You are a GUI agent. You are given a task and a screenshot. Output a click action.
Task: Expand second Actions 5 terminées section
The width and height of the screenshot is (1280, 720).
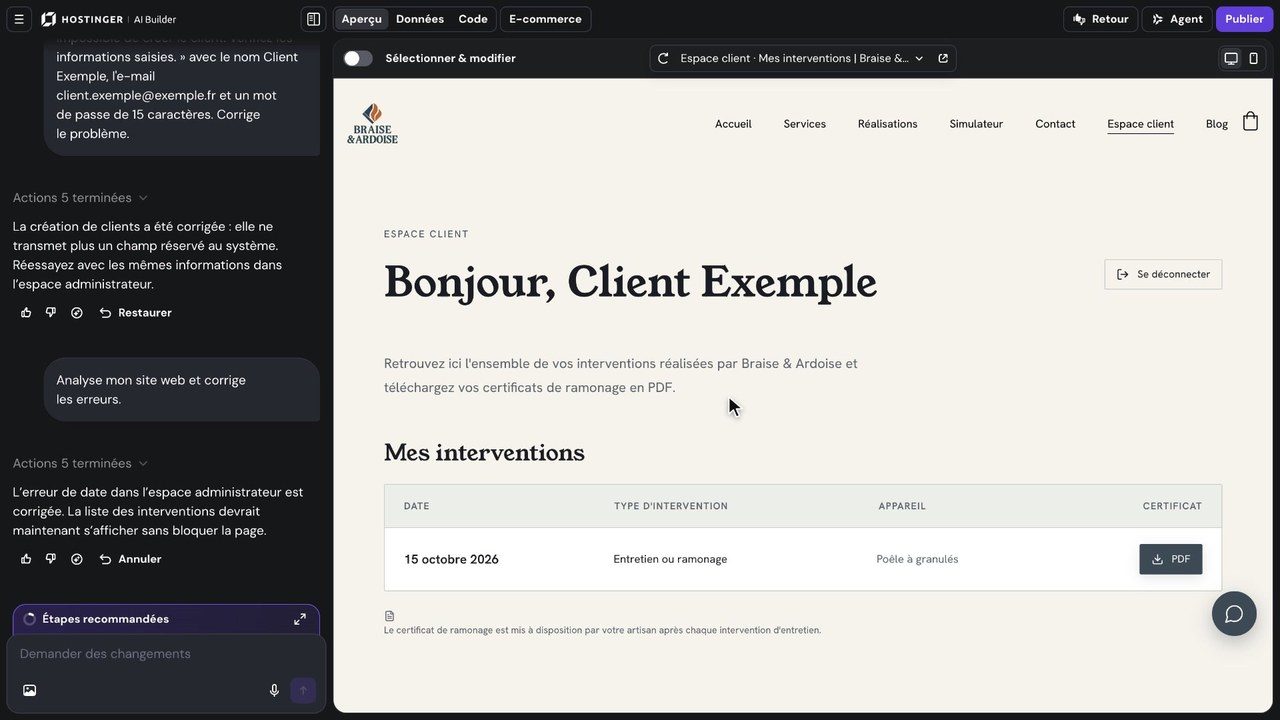click(80, 463)
